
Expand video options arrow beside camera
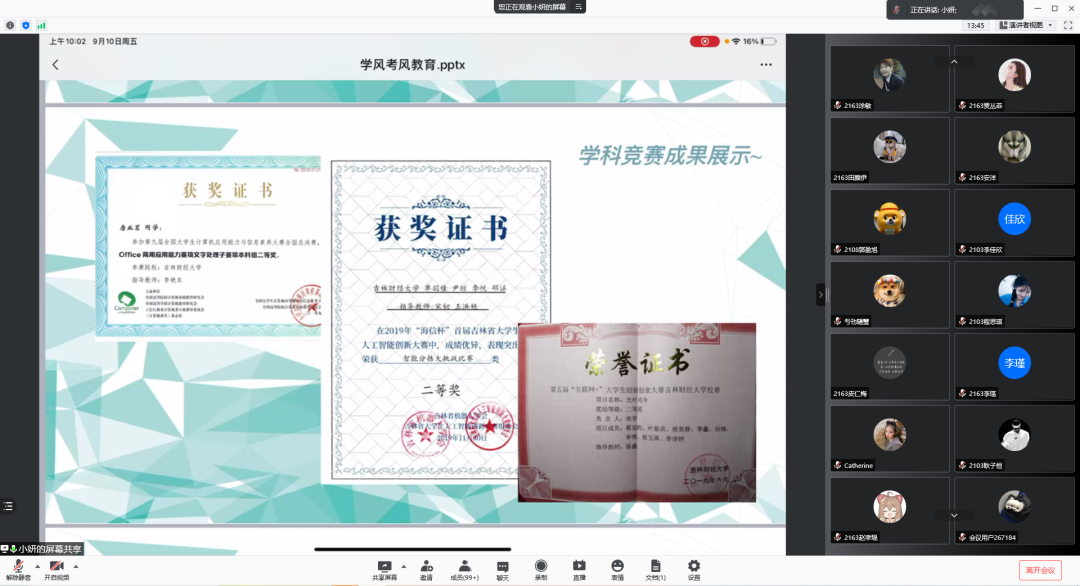pos(76,565)
